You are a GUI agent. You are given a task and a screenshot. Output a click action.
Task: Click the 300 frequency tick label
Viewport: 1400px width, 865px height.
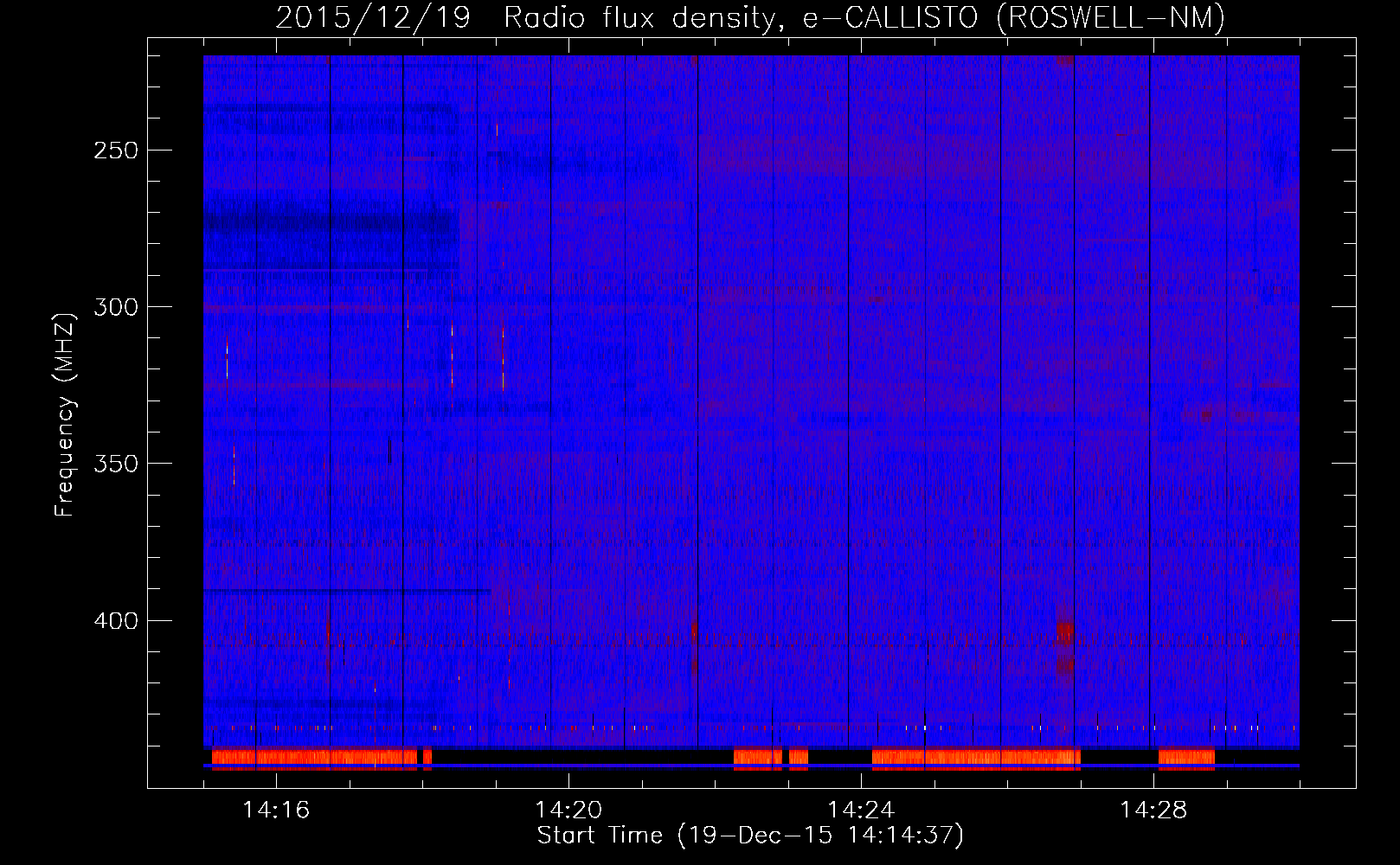[116, 307]
